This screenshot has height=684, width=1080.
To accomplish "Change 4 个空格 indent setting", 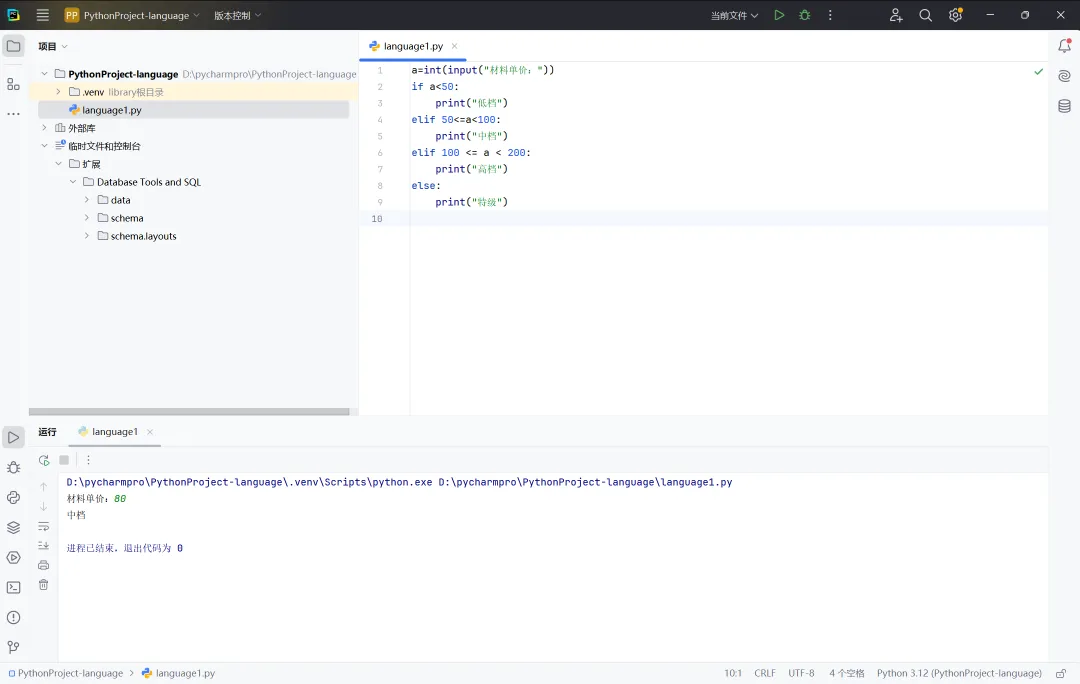I will coord(847,673).
